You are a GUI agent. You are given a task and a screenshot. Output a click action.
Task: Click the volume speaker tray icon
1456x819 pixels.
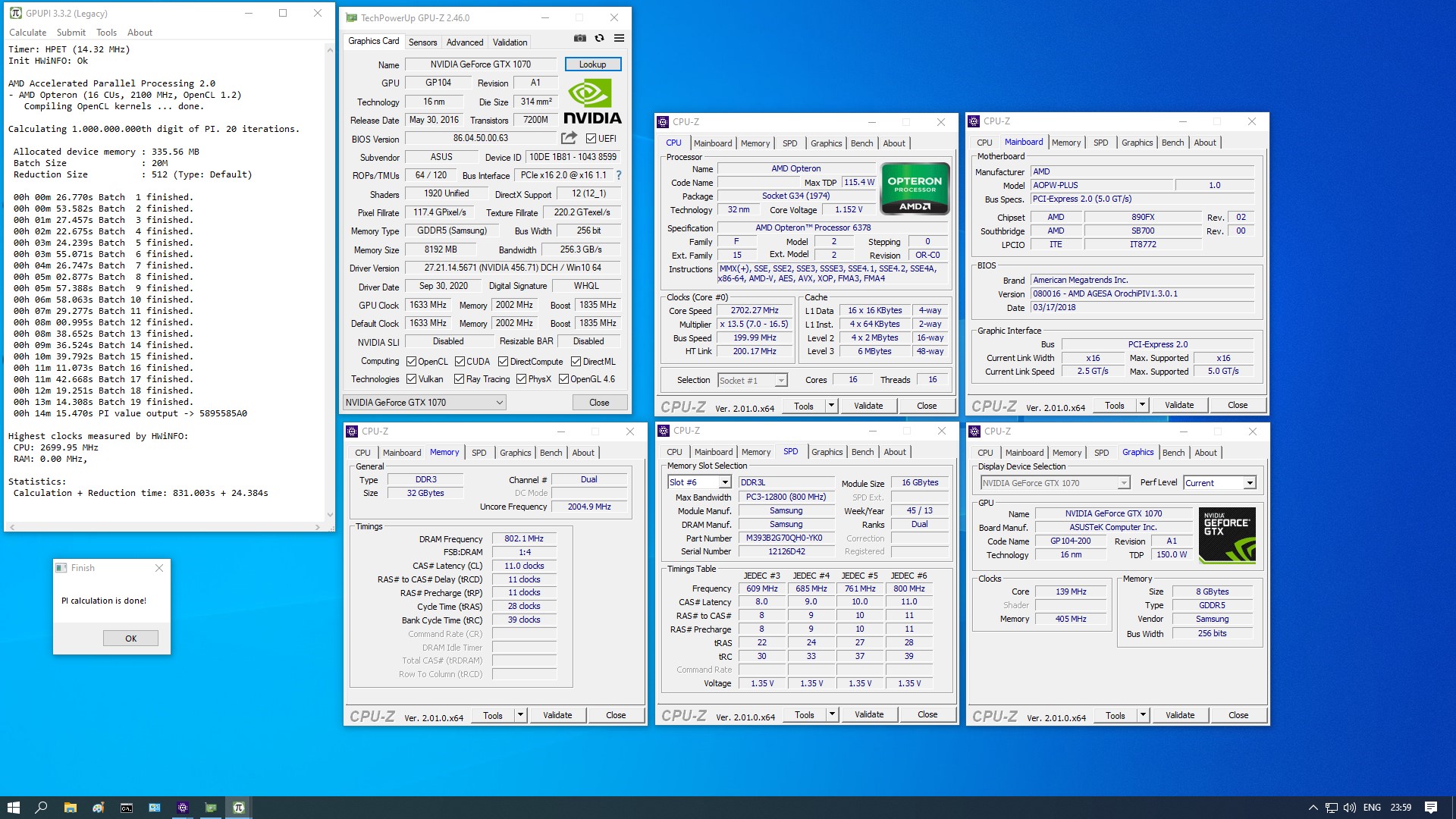coord(1350,808)
